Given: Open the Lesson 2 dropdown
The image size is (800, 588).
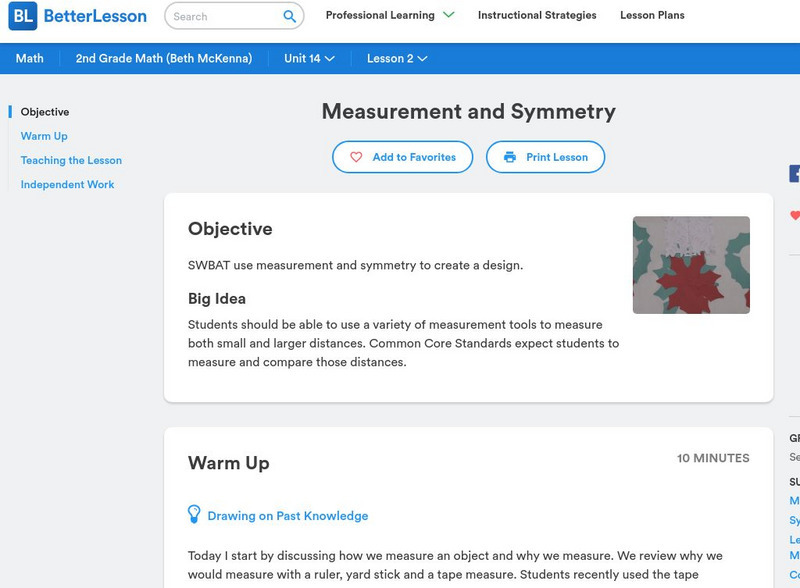Looking at the screenshot, I should [397, 59].
